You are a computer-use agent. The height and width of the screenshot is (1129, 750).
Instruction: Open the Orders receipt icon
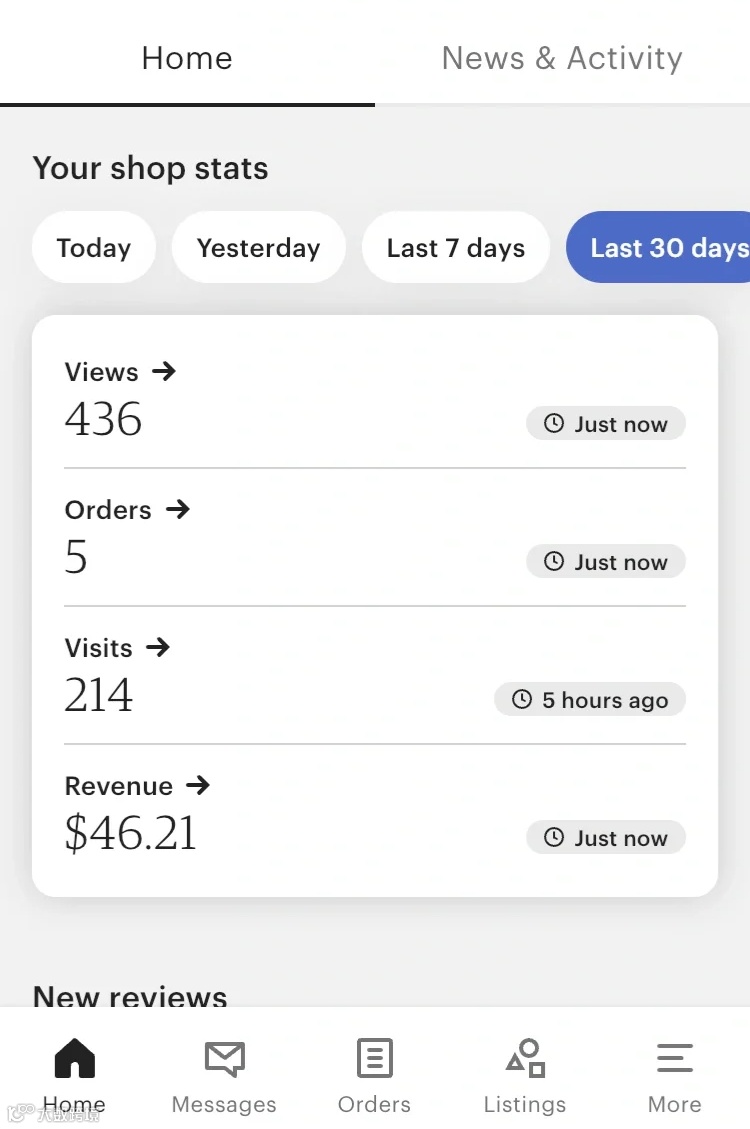374,1058
